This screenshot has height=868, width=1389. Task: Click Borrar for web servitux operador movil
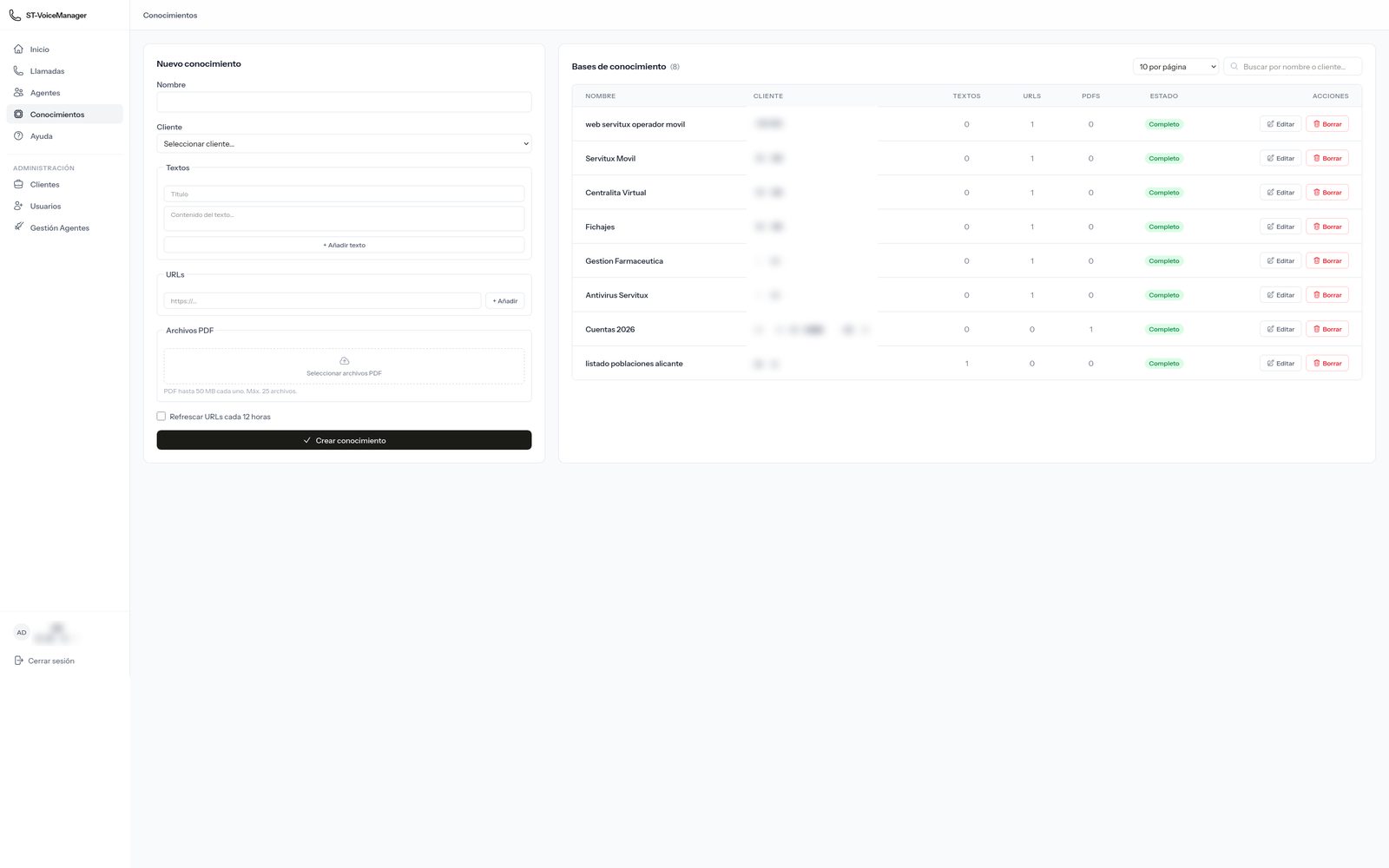(1326, 124)
